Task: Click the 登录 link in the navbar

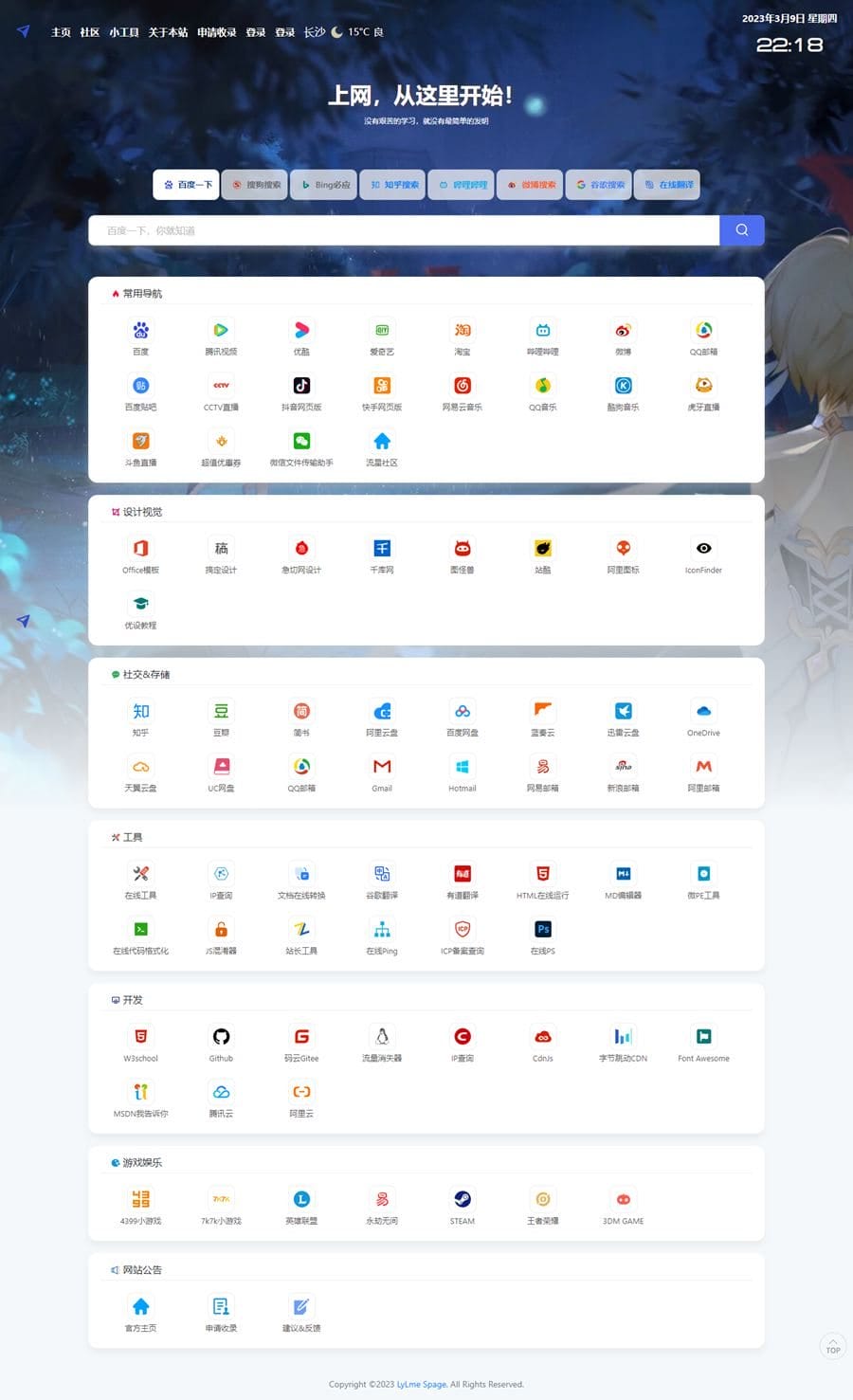Action: click(256, 31)
